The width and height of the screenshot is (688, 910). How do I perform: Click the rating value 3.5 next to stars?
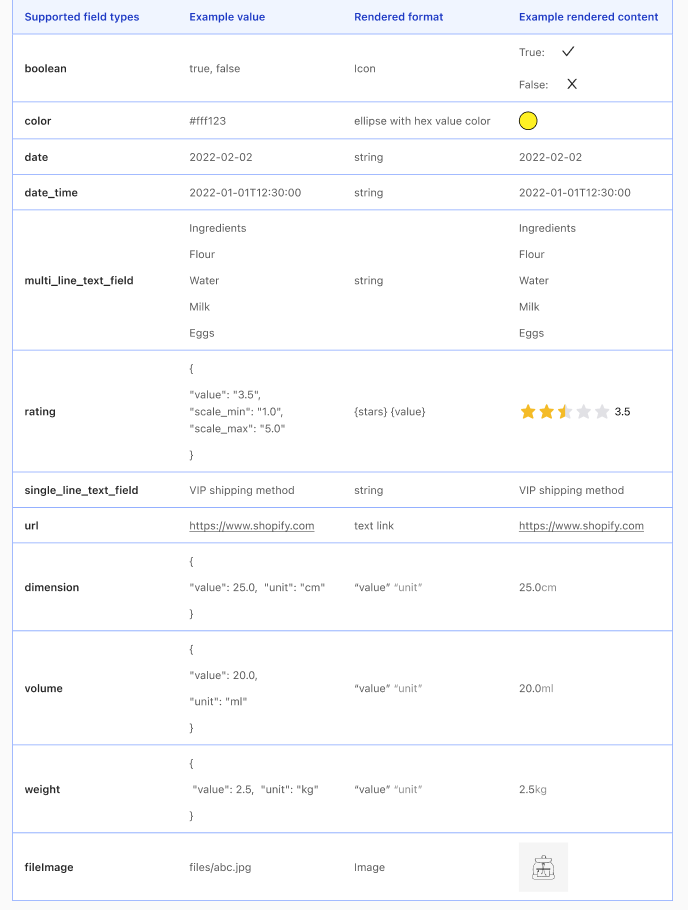tap(622, 412)
